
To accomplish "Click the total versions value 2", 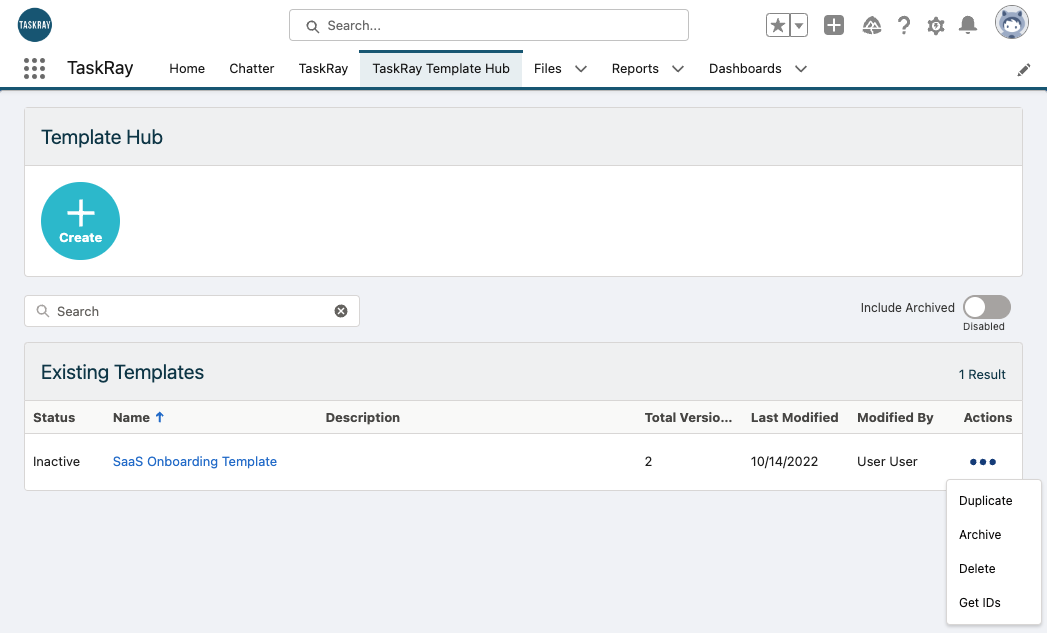I will 648,461.
